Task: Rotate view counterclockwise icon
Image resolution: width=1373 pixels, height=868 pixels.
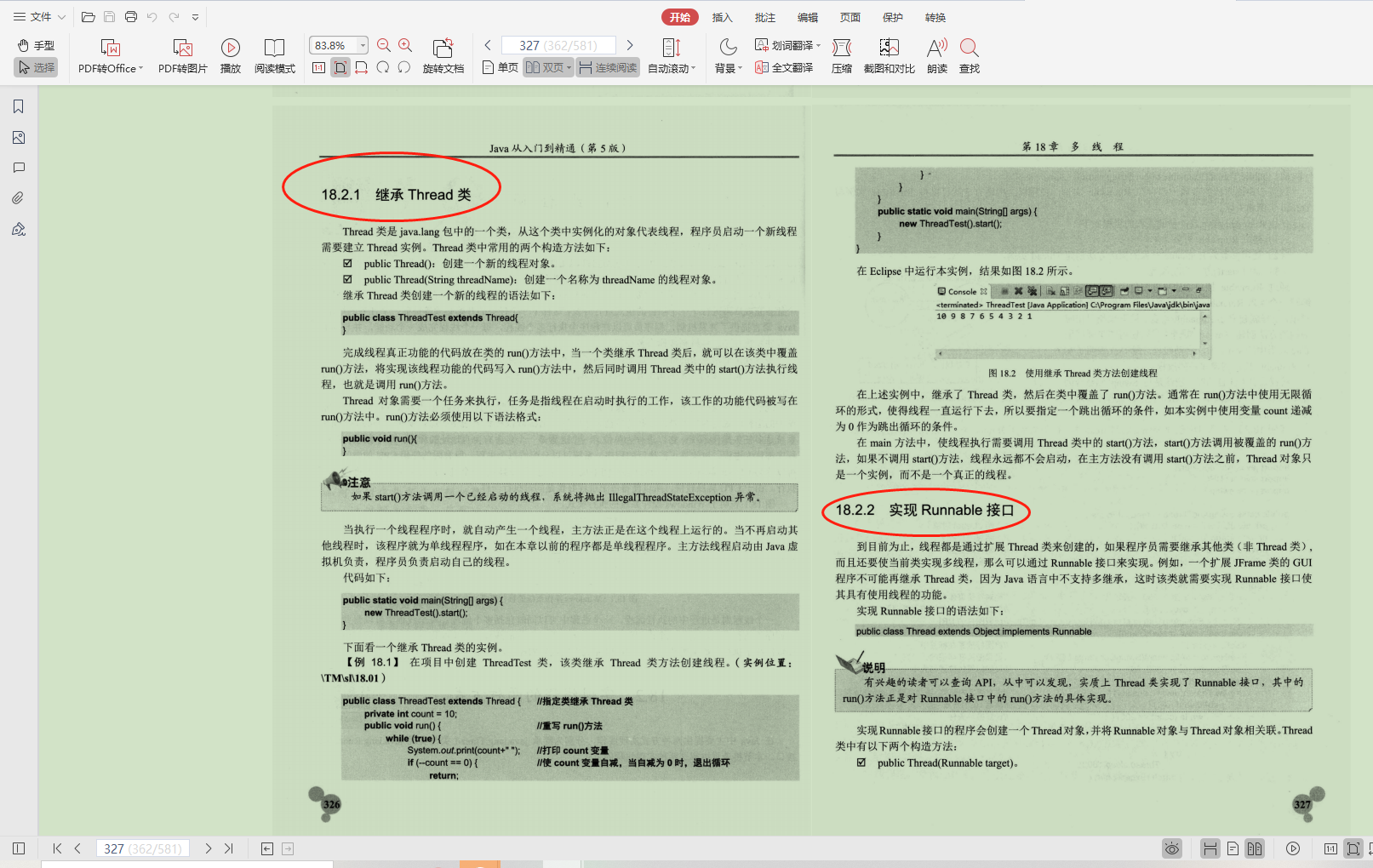Action: coord(404,67)
